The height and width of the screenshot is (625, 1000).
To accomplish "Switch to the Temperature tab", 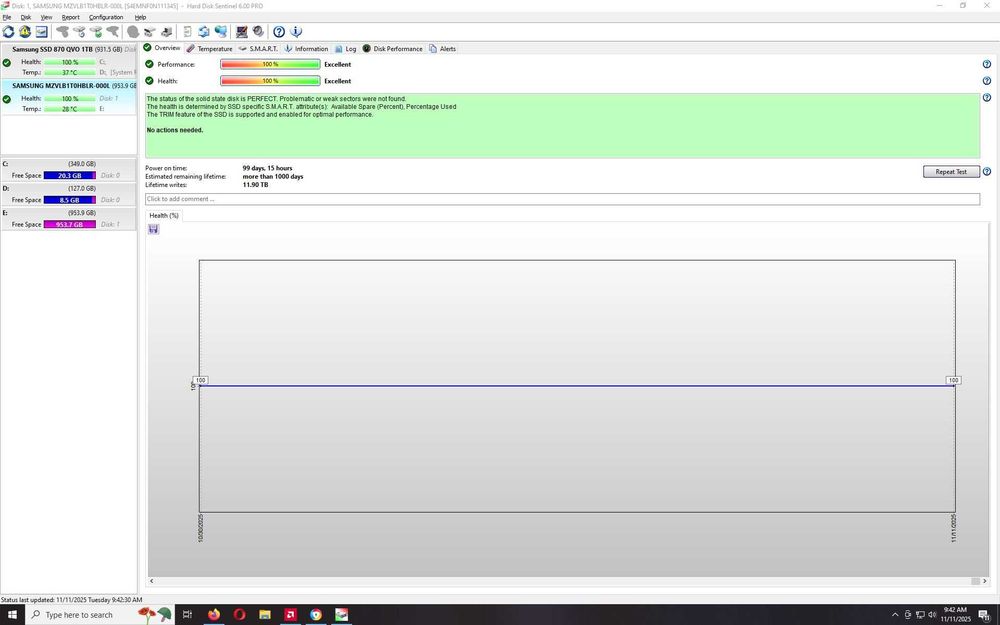I will coord(209,48).
